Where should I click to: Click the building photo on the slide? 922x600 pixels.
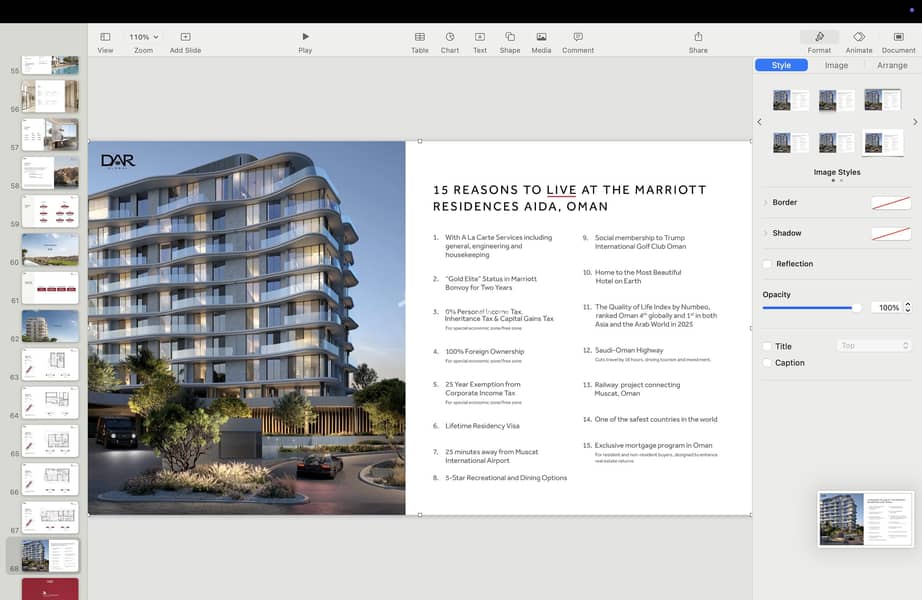tap(246, 328)
